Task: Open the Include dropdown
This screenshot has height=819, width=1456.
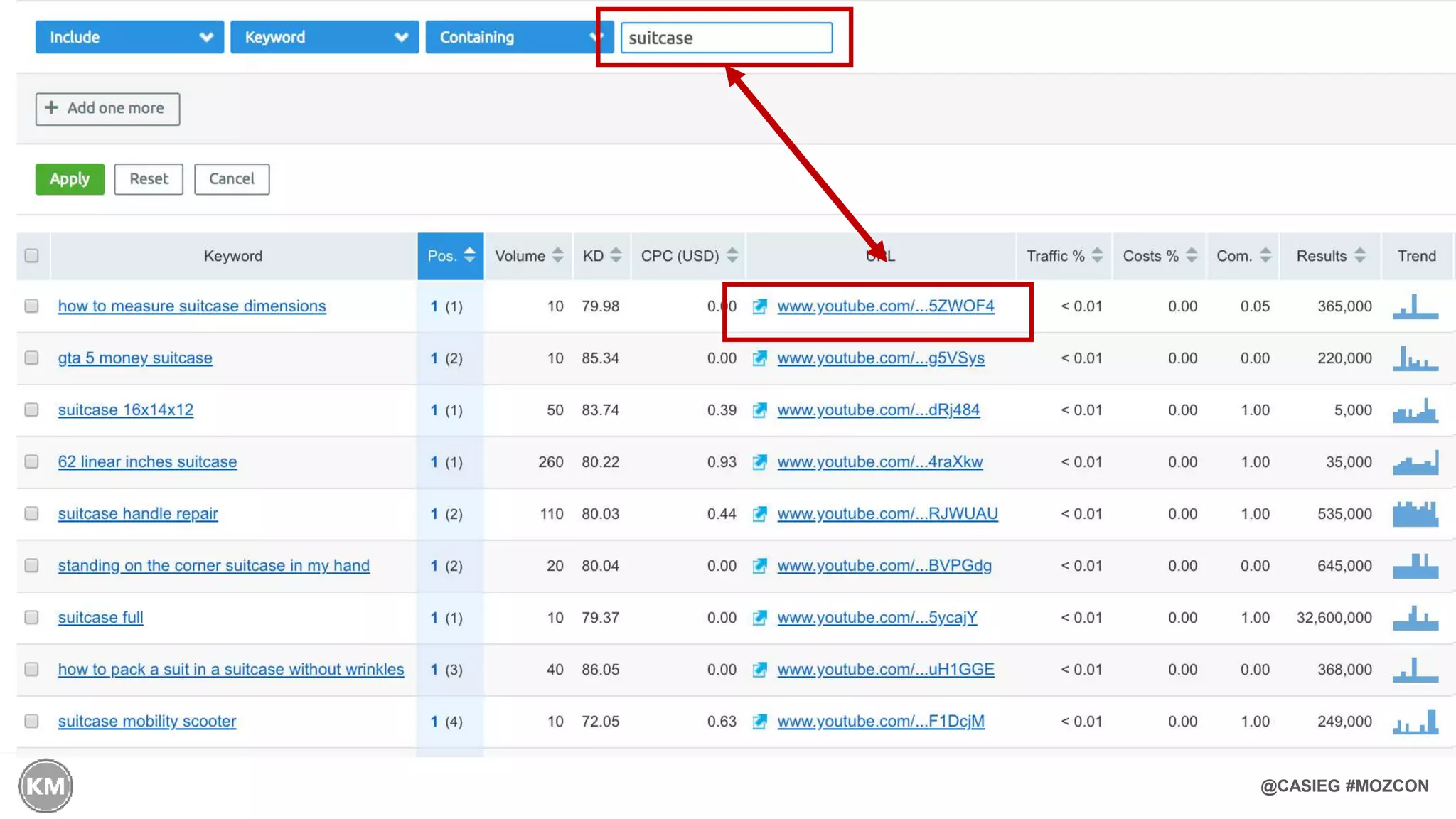Action: tap(129, 37)
